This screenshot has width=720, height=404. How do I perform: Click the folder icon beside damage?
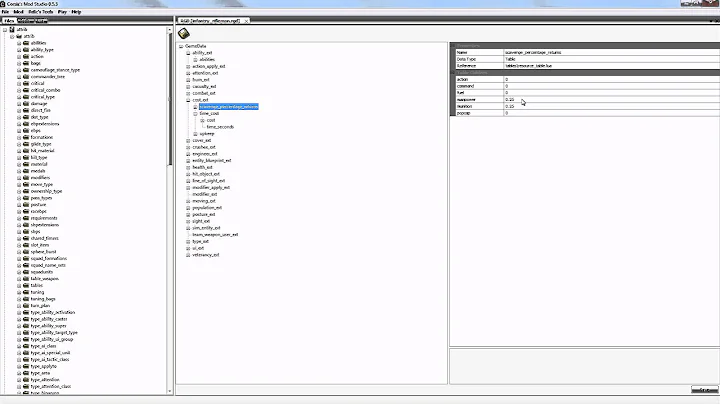pos(26,103)
